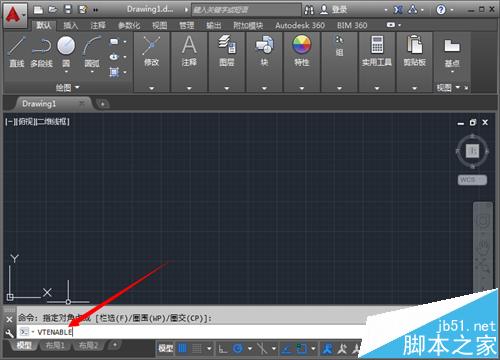Expand the 块 block panel dropdown

(264, 88)
